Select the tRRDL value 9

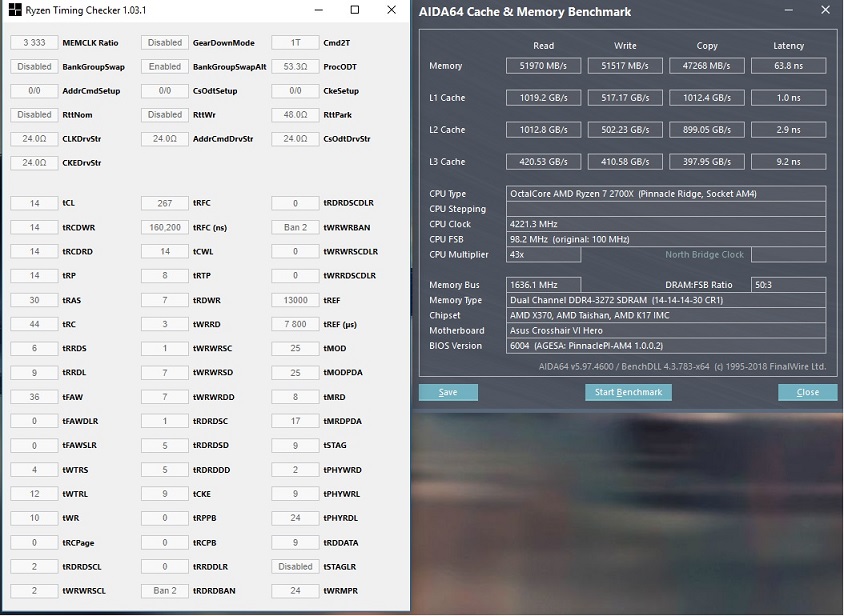point(34,373)
